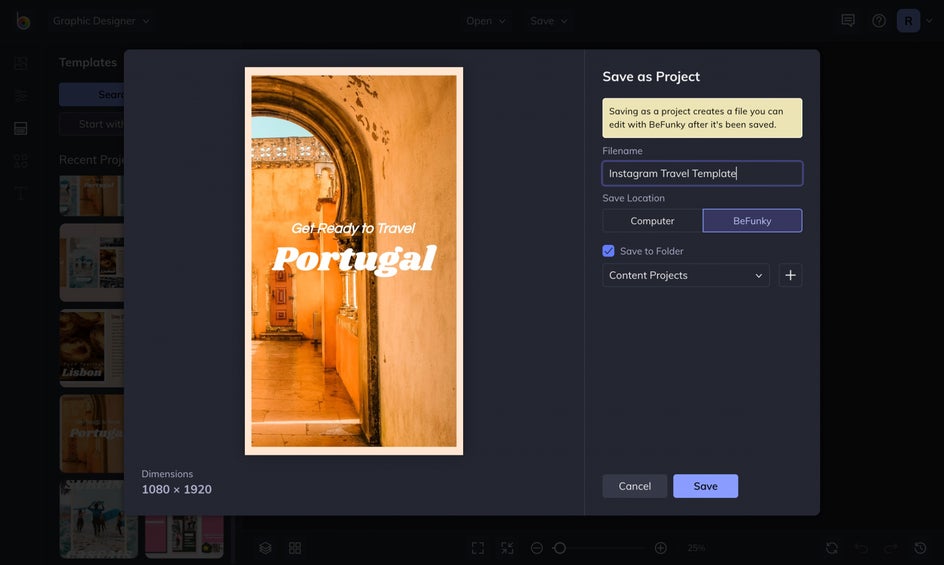The image size is (944, 565).
Task: Expand the Open menu in top bar
Action: pyautogui.click(x=486, y=21)
